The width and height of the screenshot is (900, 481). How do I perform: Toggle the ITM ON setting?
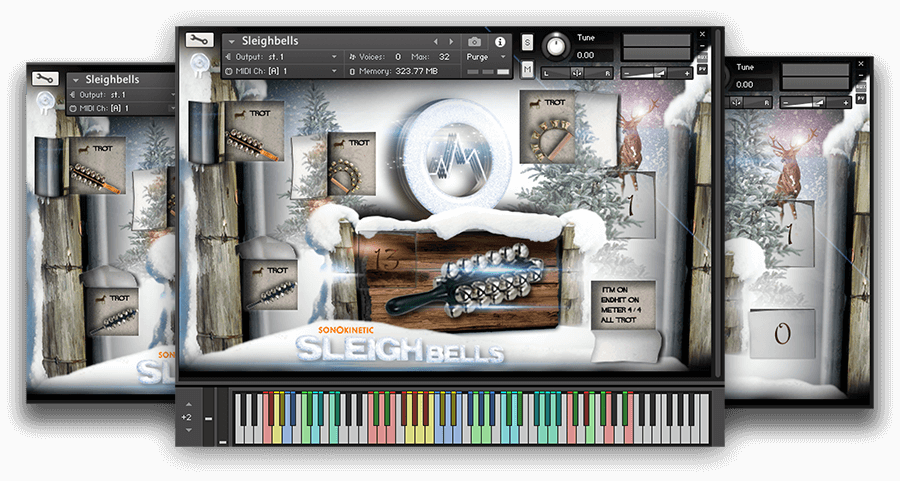click(x=615, y=290)
